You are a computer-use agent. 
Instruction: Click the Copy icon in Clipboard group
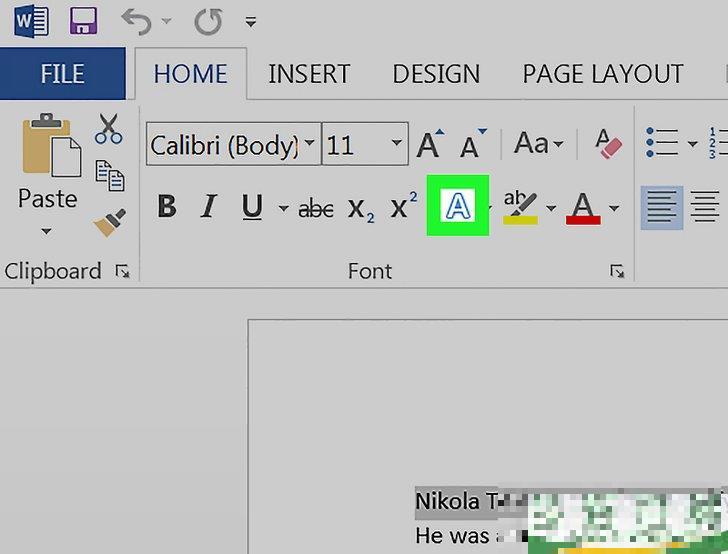[x=109, y=175]
